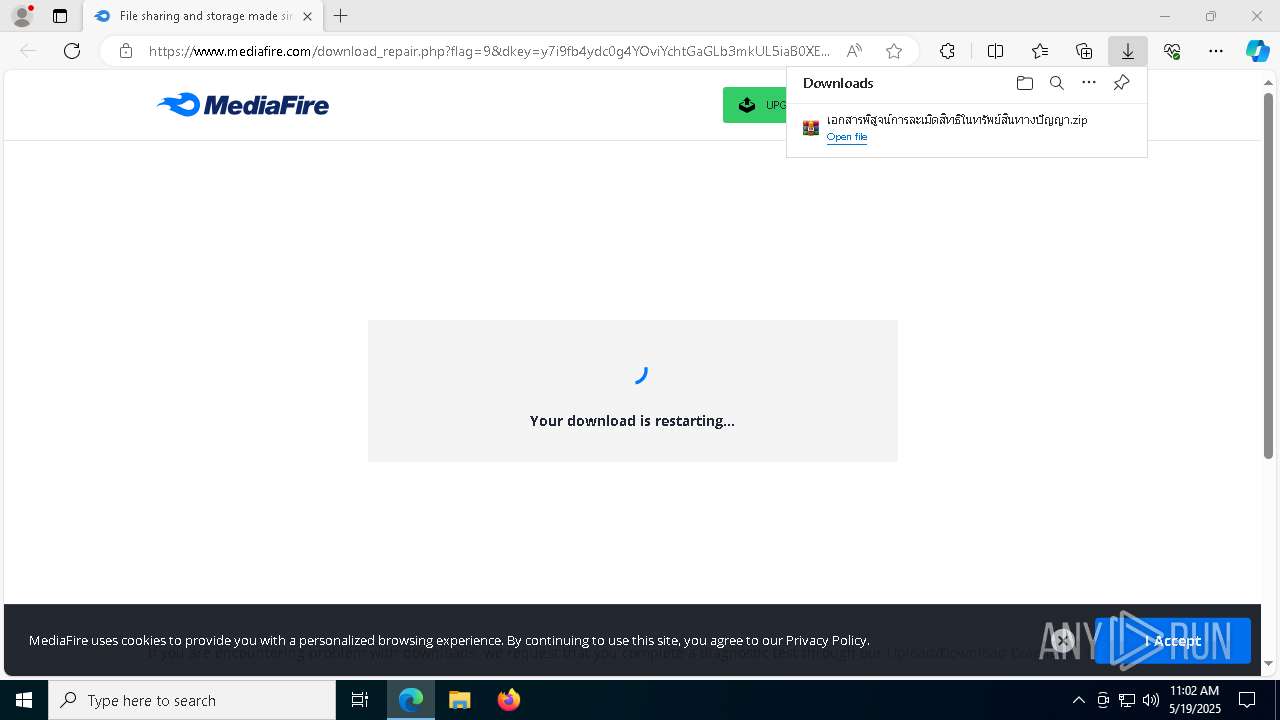Open volume control tray icon

(x=1151, y=700)
